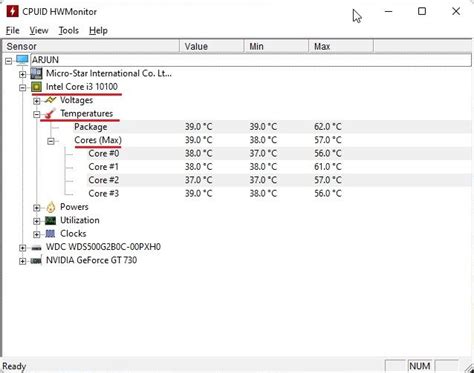Select the Core #0 row

tap(279, 153)
